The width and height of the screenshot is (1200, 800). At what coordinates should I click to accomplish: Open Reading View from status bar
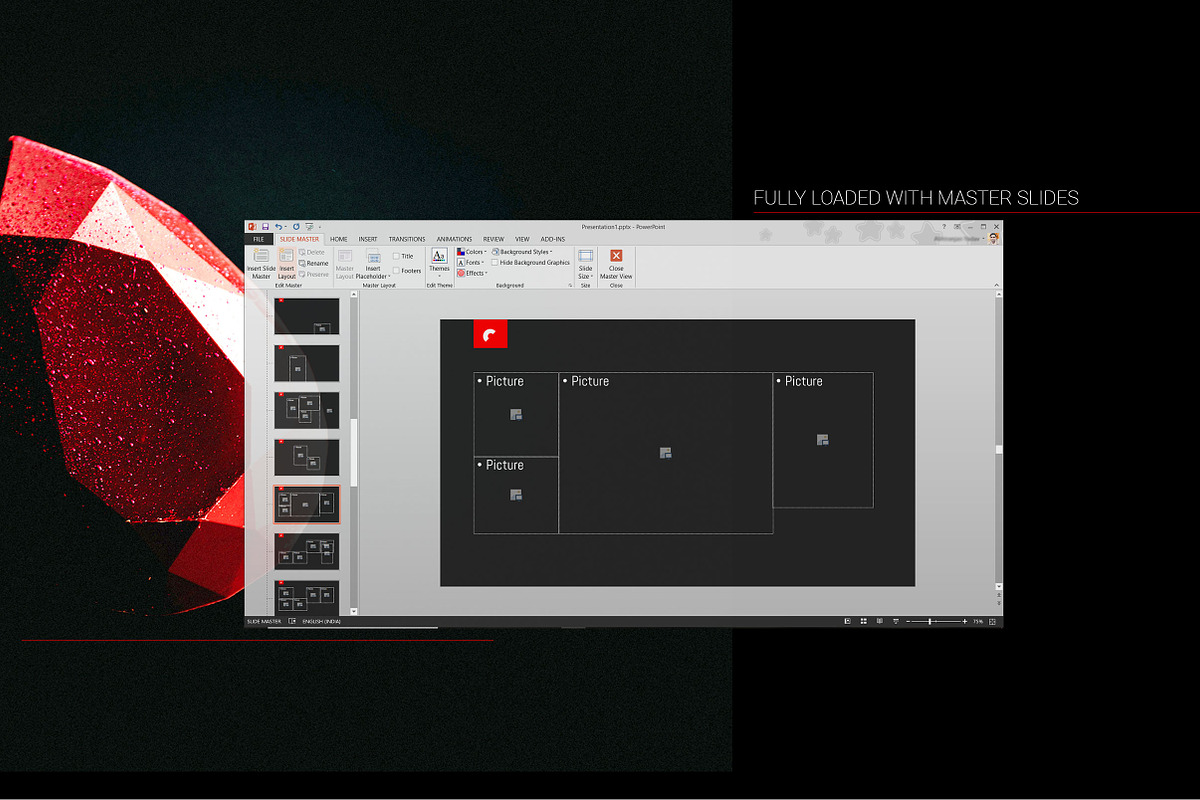pos(880,622)
